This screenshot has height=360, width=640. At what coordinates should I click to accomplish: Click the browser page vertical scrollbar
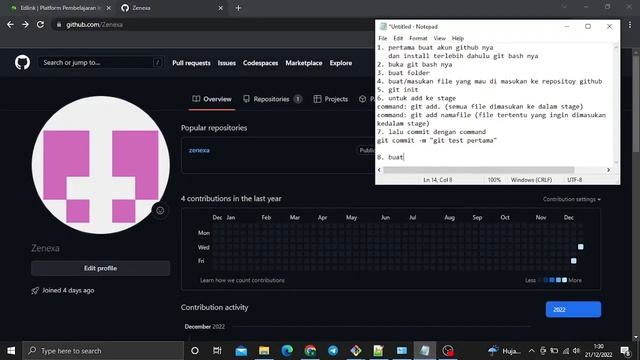636,104
